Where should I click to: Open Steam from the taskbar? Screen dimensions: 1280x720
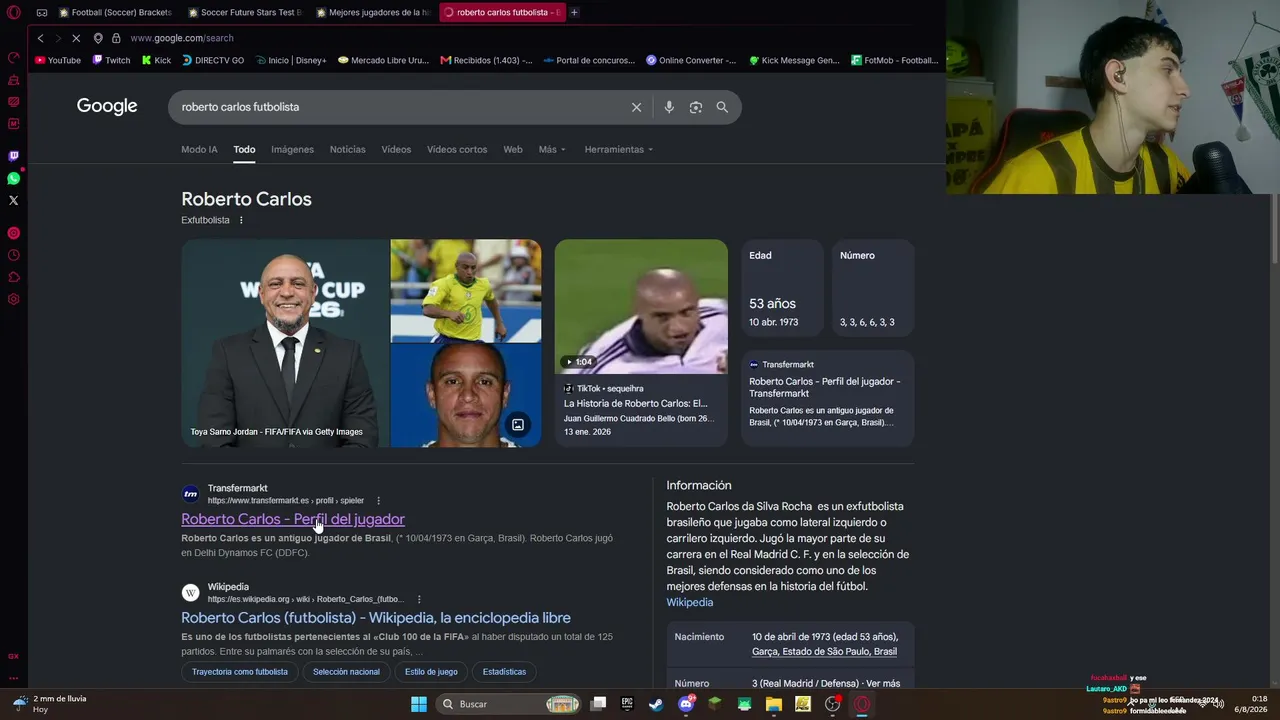click(656, 704)
